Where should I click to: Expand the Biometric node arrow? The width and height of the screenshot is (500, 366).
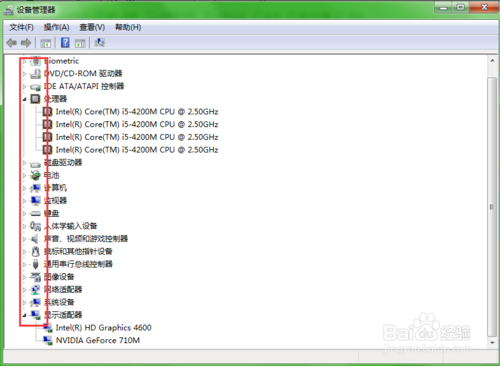[x=24, y=61]
